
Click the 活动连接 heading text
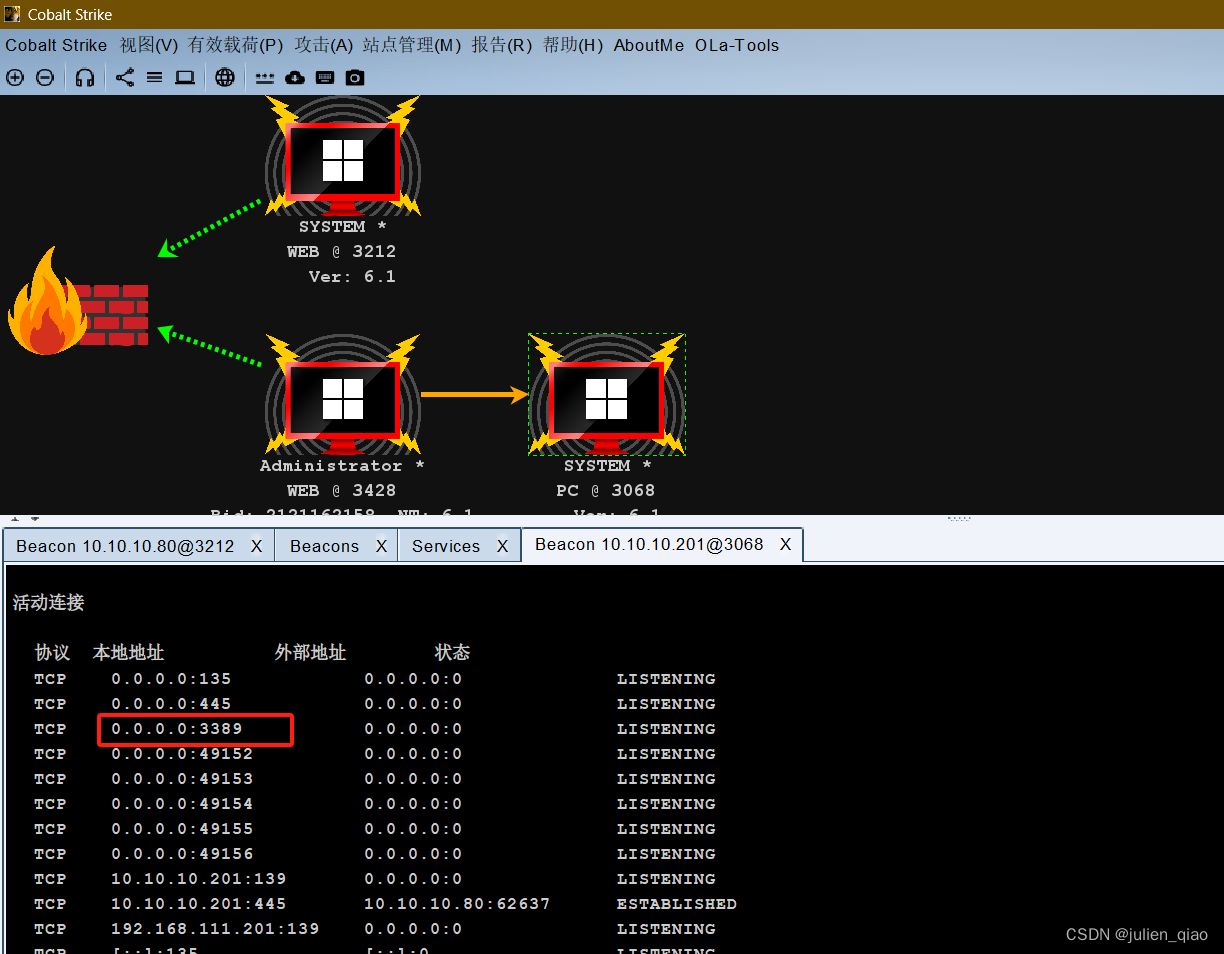[x=49, y=602]
